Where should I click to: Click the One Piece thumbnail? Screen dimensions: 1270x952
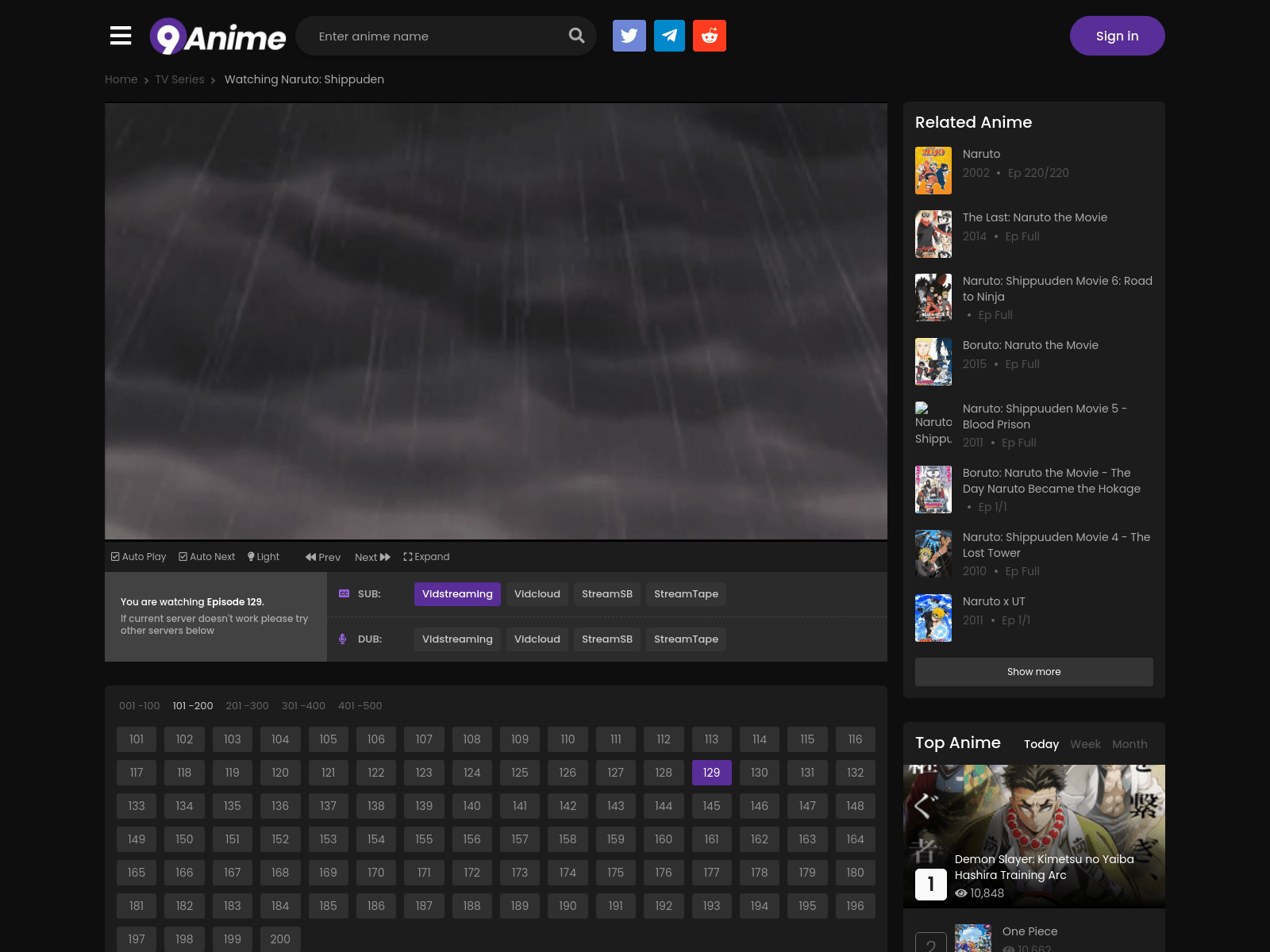coord(973,939)
